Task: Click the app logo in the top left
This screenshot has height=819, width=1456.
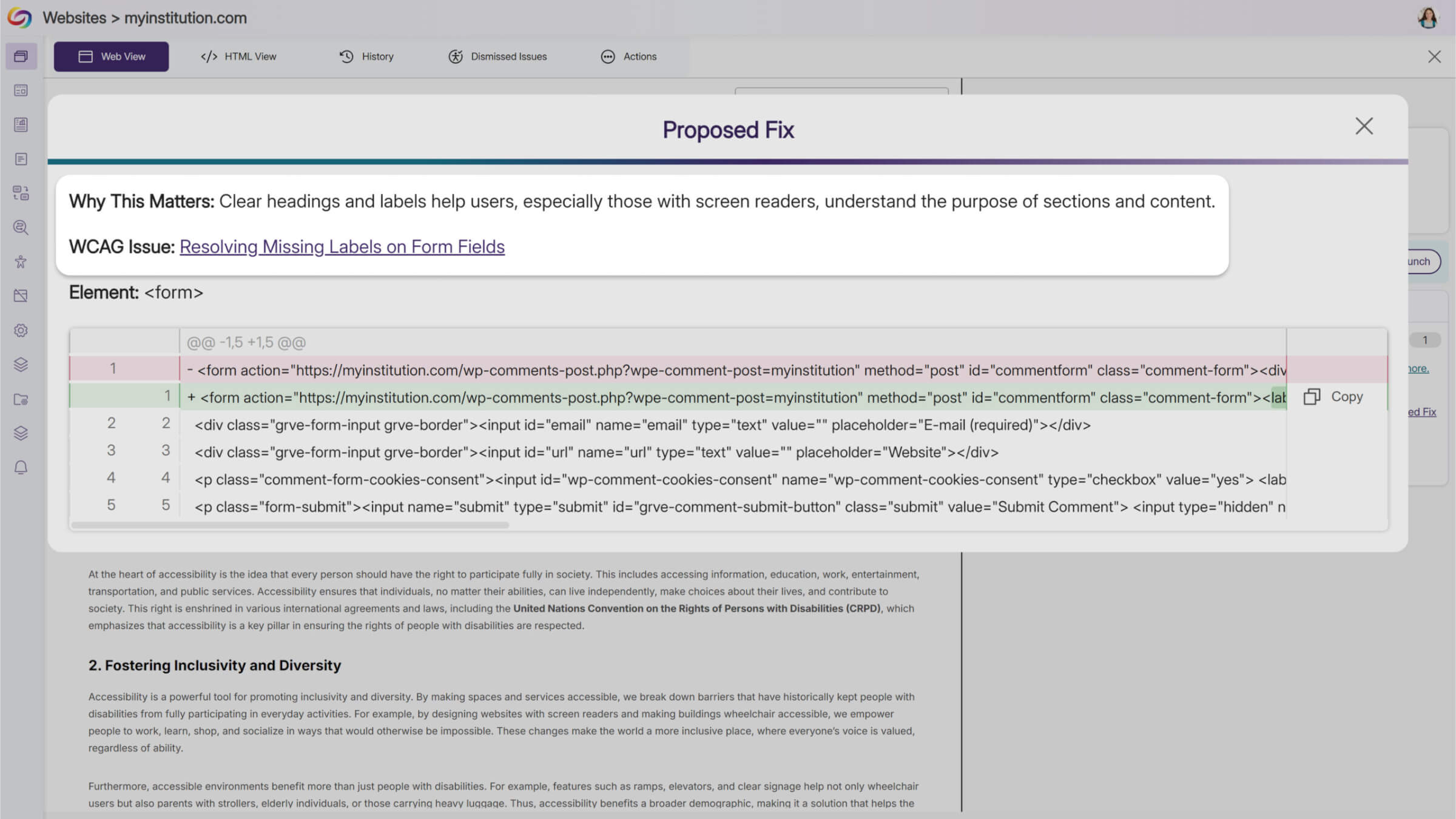Action: [x=19, y=18]
